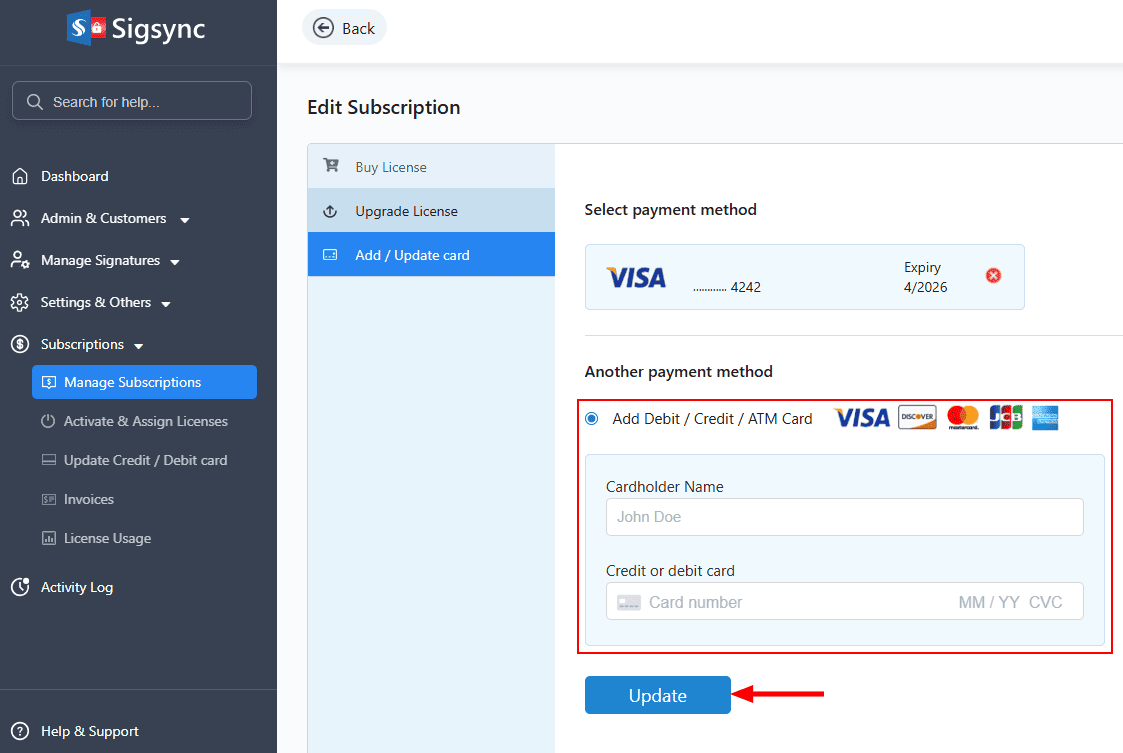Click the Update button
1123x753 pixels.
point(657,696)
